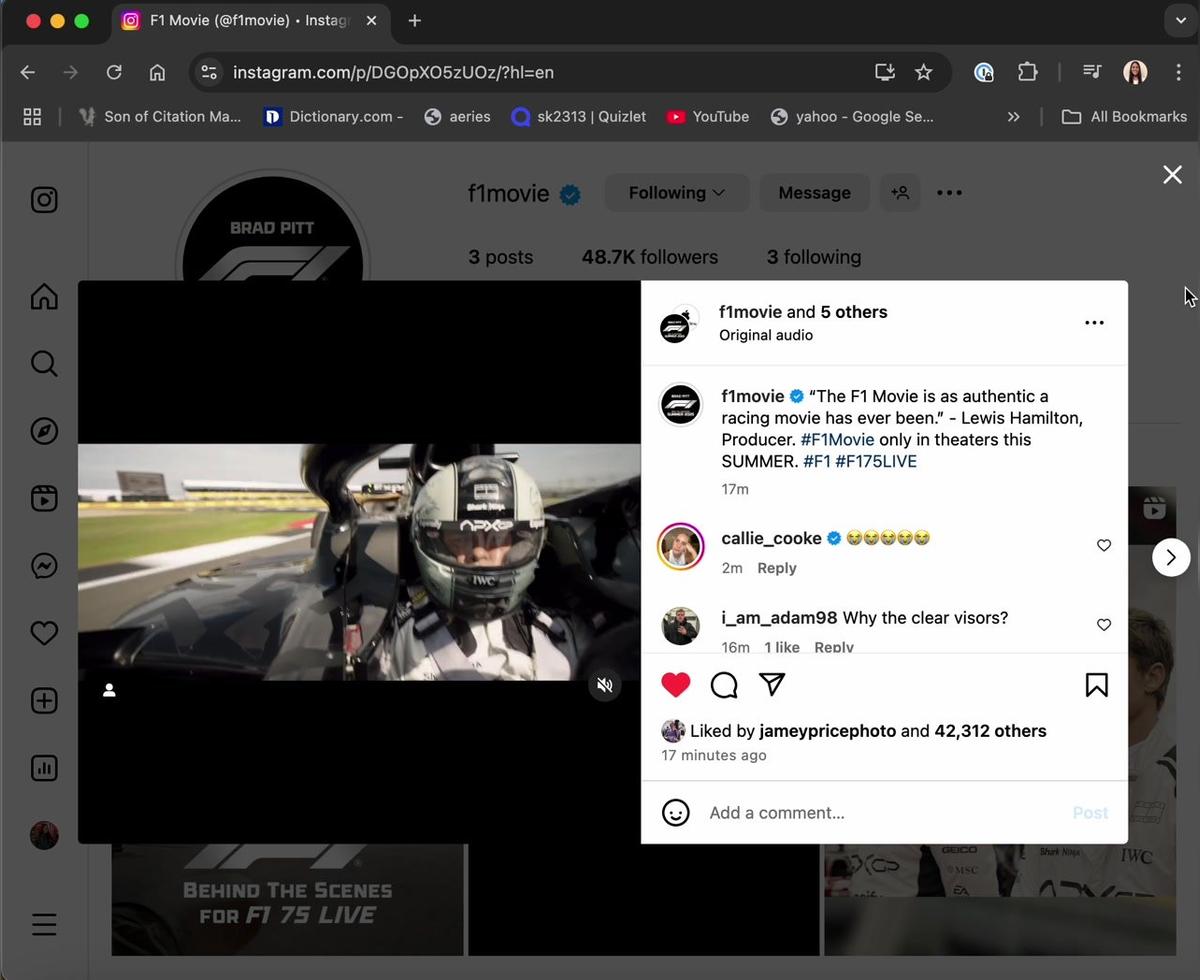Unlike the post with red heart

tap(676, 685)
